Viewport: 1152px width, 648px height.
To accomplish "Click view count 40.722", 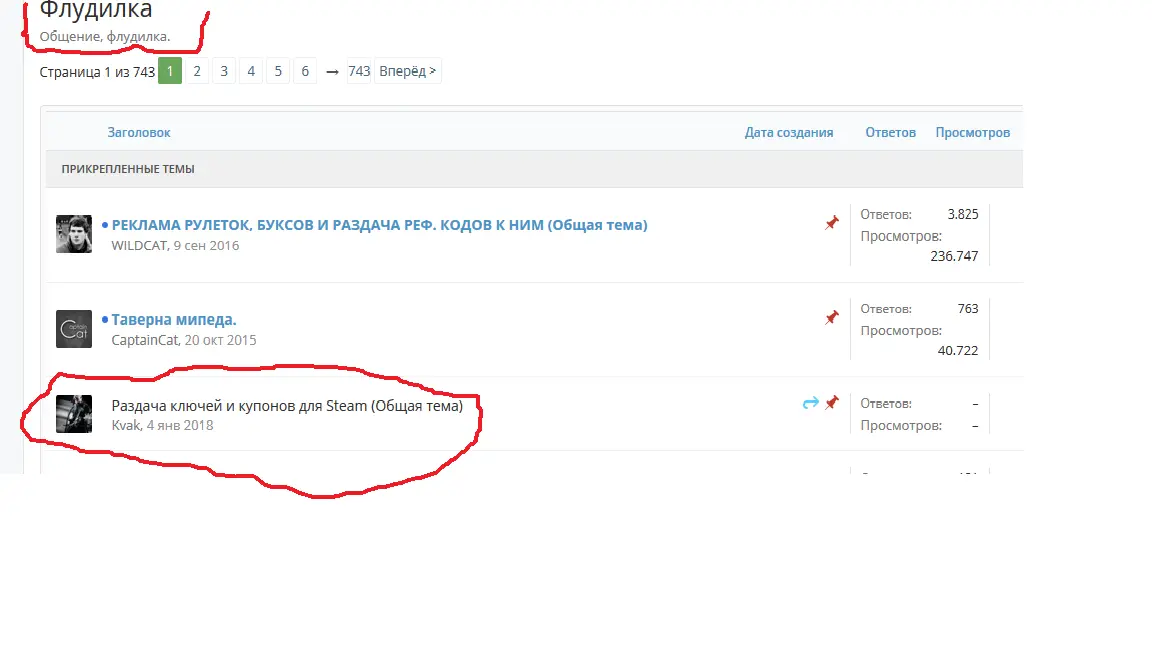I will tap(958, 350).
